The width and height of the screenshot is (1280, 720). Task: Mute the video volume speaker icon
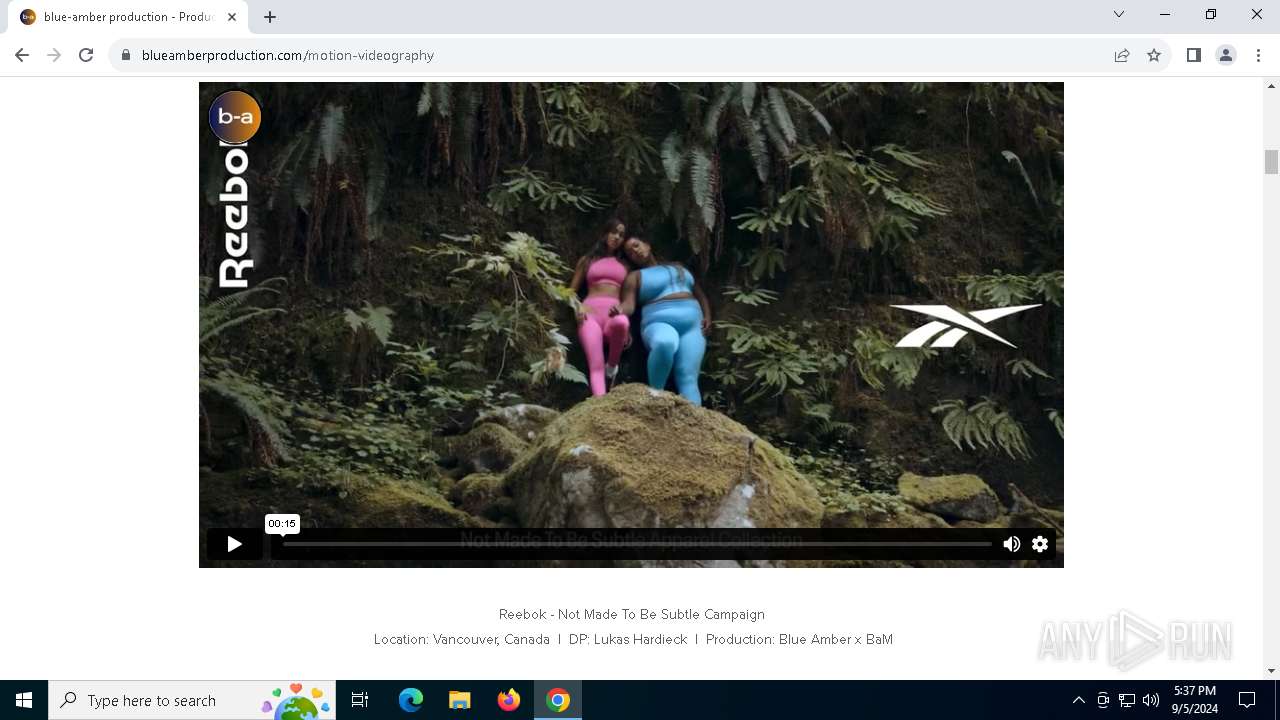tap(1011, 544)
